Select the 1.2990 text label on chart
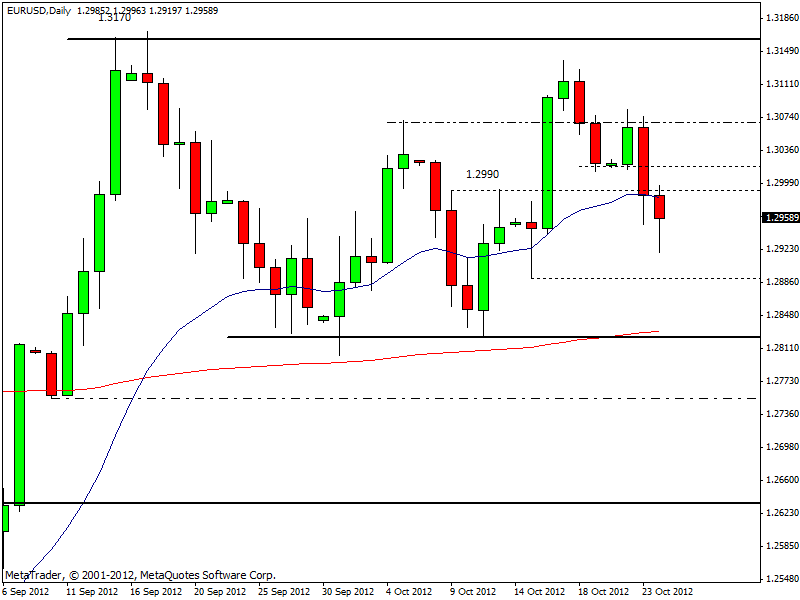Viewport: 800px width, 600px height. (482, 174)
